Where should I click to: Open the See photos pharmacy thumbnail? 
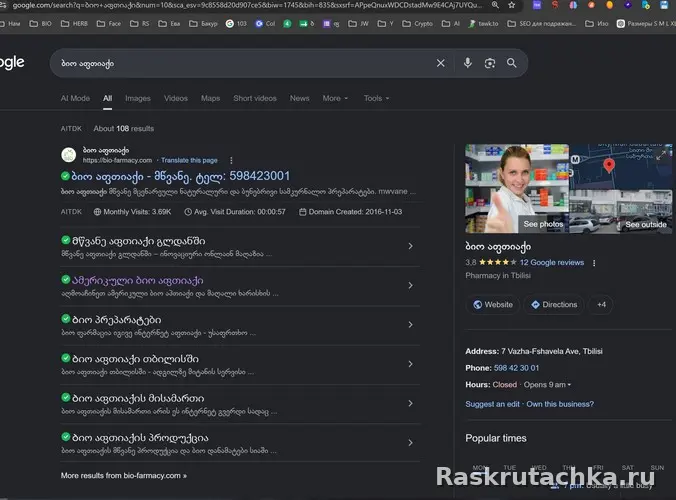point(517,189)
